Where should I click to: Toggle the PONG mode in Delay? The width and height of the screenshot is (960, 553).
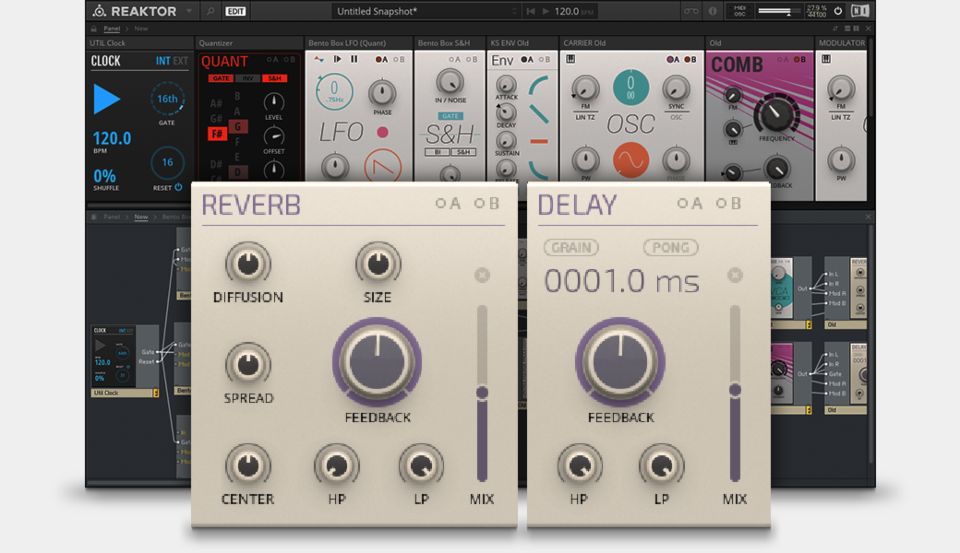pyautogui.click(x=670, y=247)
